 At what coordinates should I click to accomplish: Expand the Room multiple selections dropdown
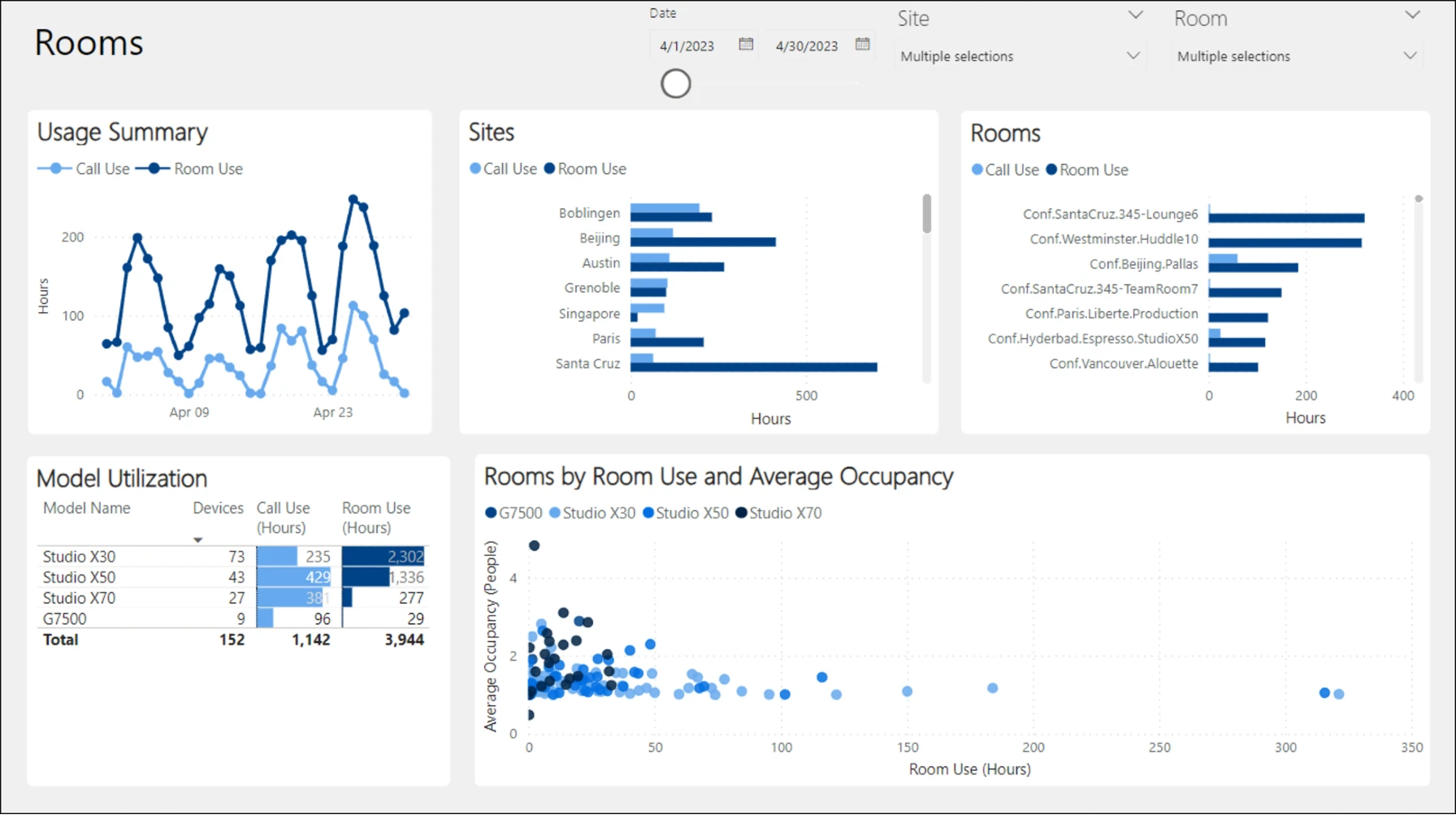[x=1410, y=56]
